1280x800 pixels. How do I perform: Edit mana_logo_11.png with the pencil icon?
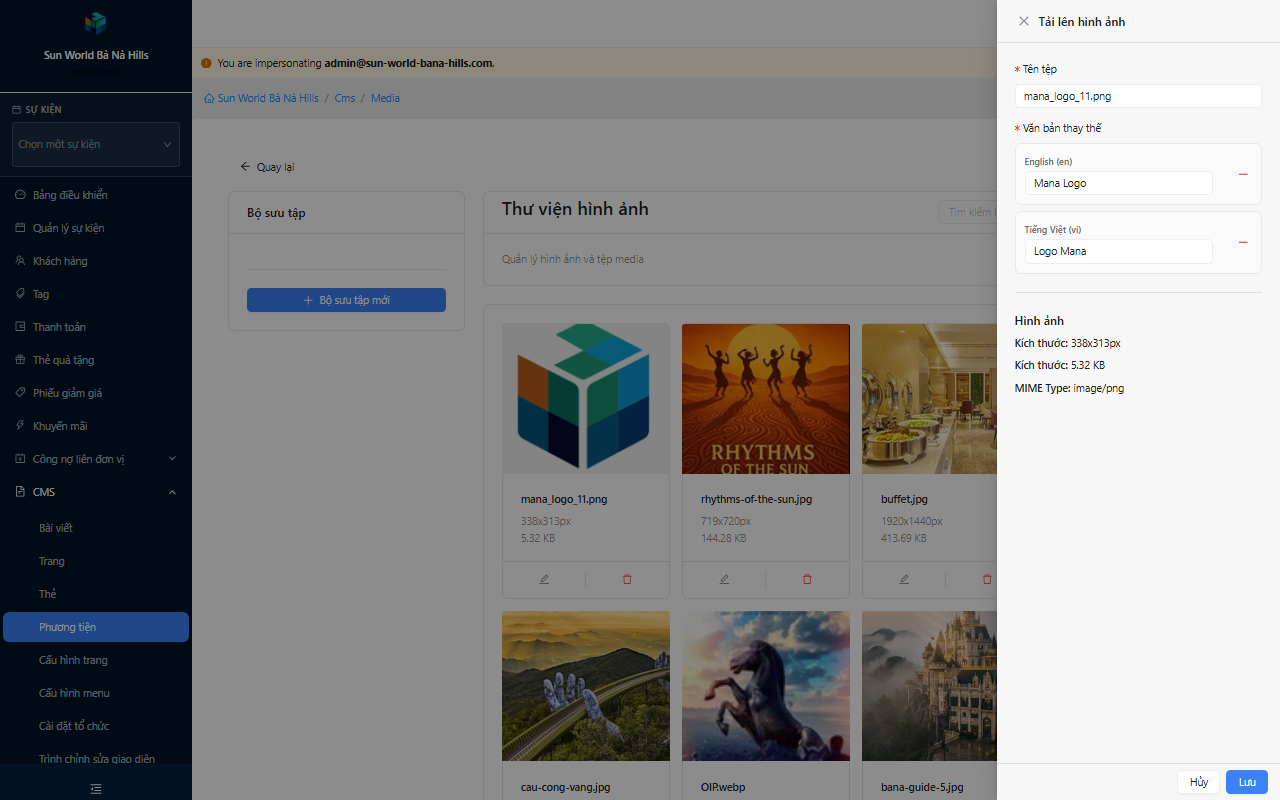pyautogui.click(x=544, y=579)
